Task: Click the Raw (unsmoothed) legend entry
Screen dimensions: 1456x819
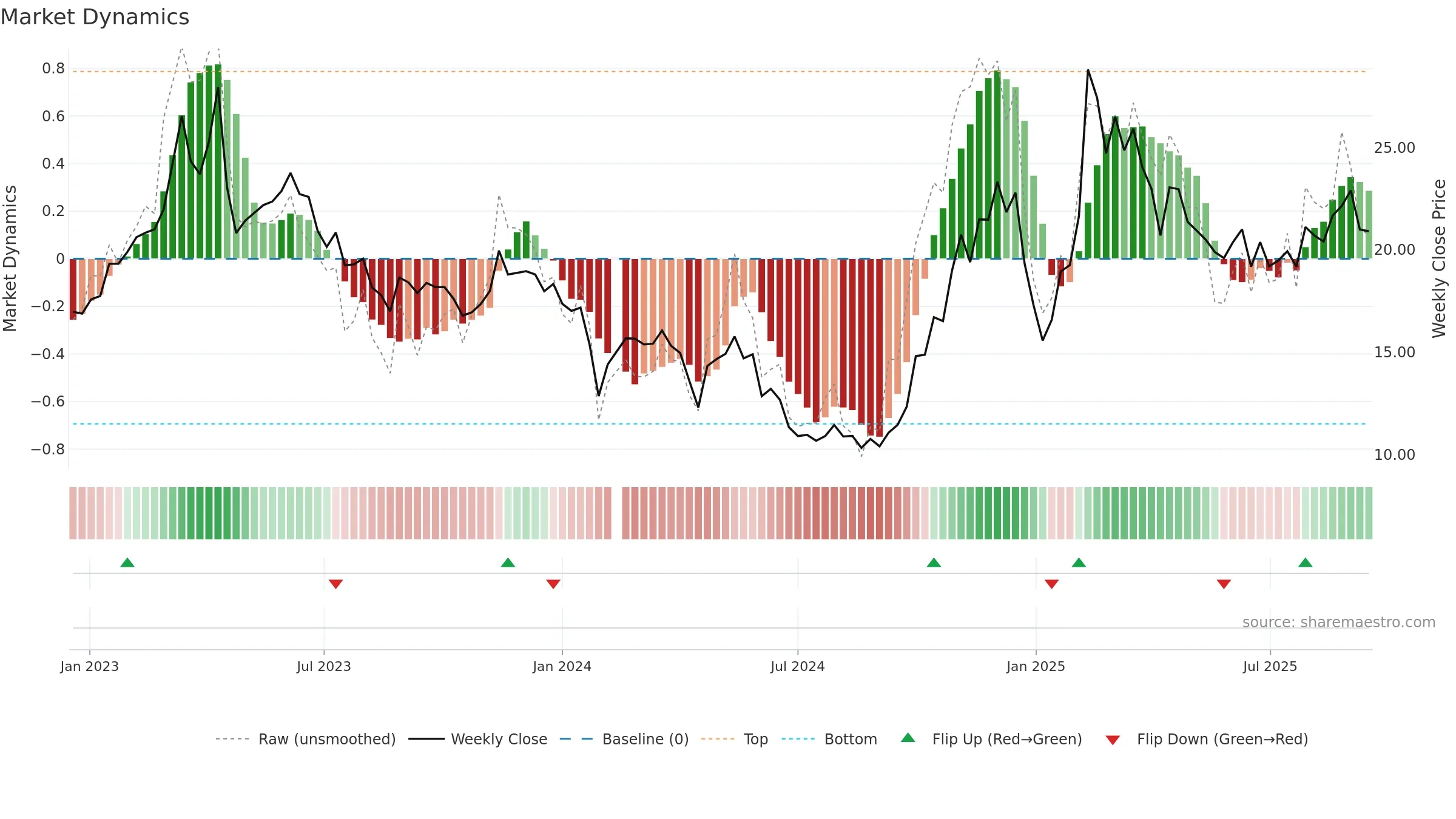Action: 306,739
